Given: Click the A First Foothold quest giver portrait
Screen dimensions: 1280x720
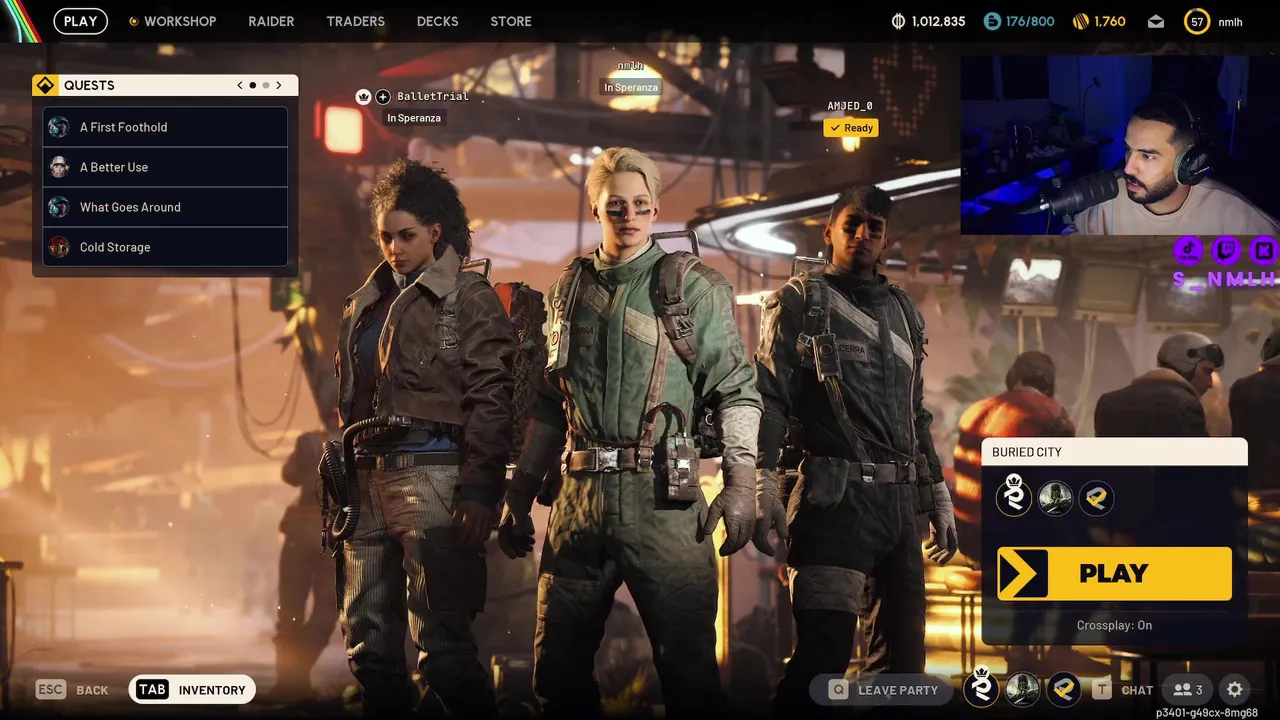Looking at the screenshot, I should coord(59,127).
